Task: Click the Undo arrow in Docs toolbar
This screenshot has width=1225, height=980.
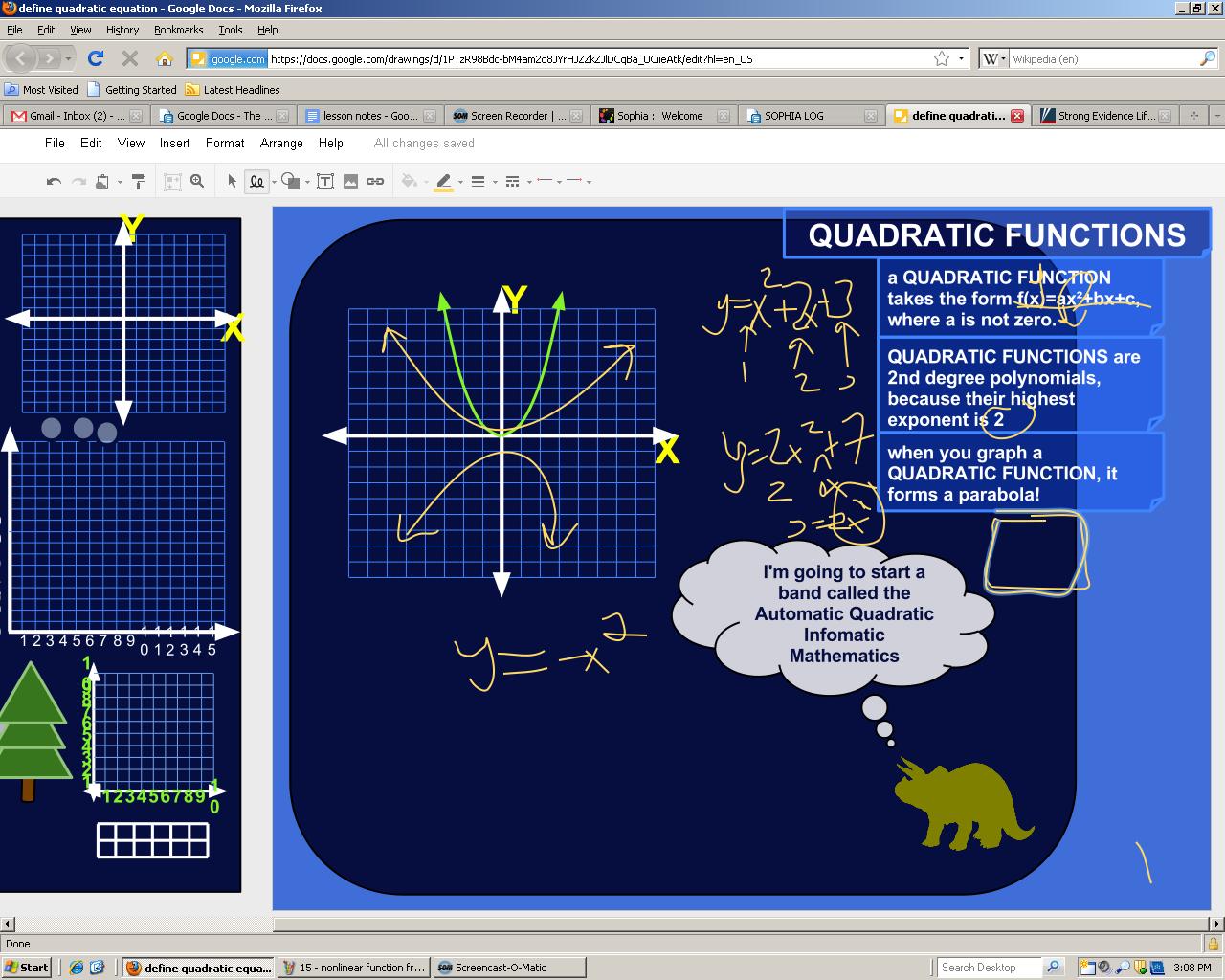Action: [x=54, y=181]
